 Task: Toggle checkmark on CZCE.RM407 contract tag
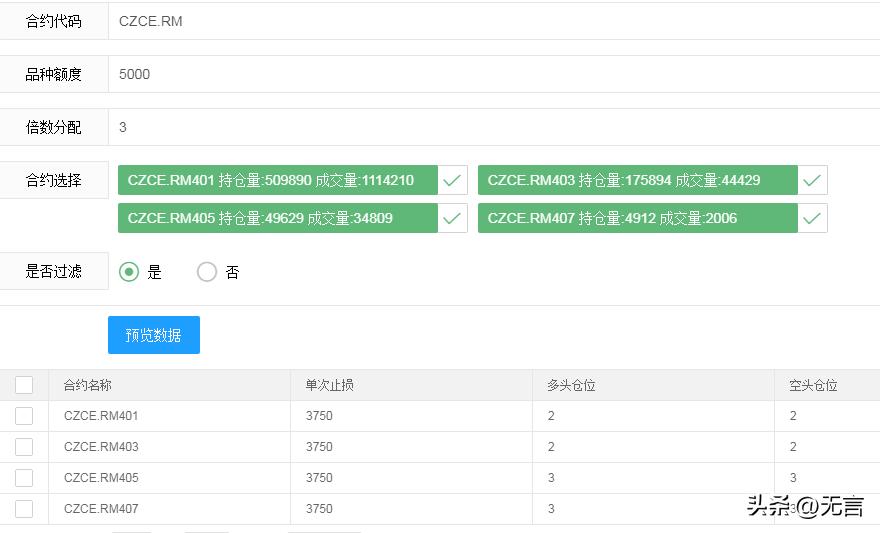tap(812, 218)
